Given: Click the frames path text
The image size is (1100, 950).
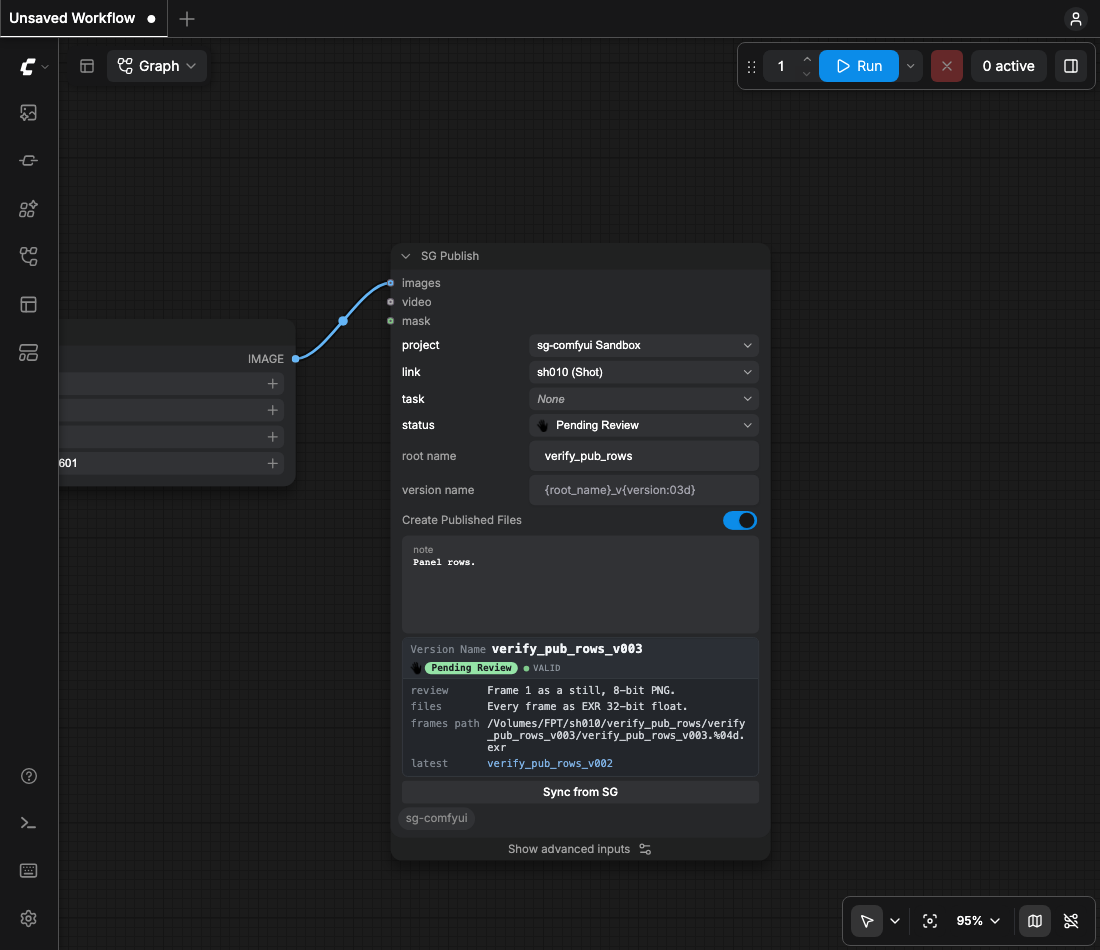Looking at the screenshot, I should point(616,735).
